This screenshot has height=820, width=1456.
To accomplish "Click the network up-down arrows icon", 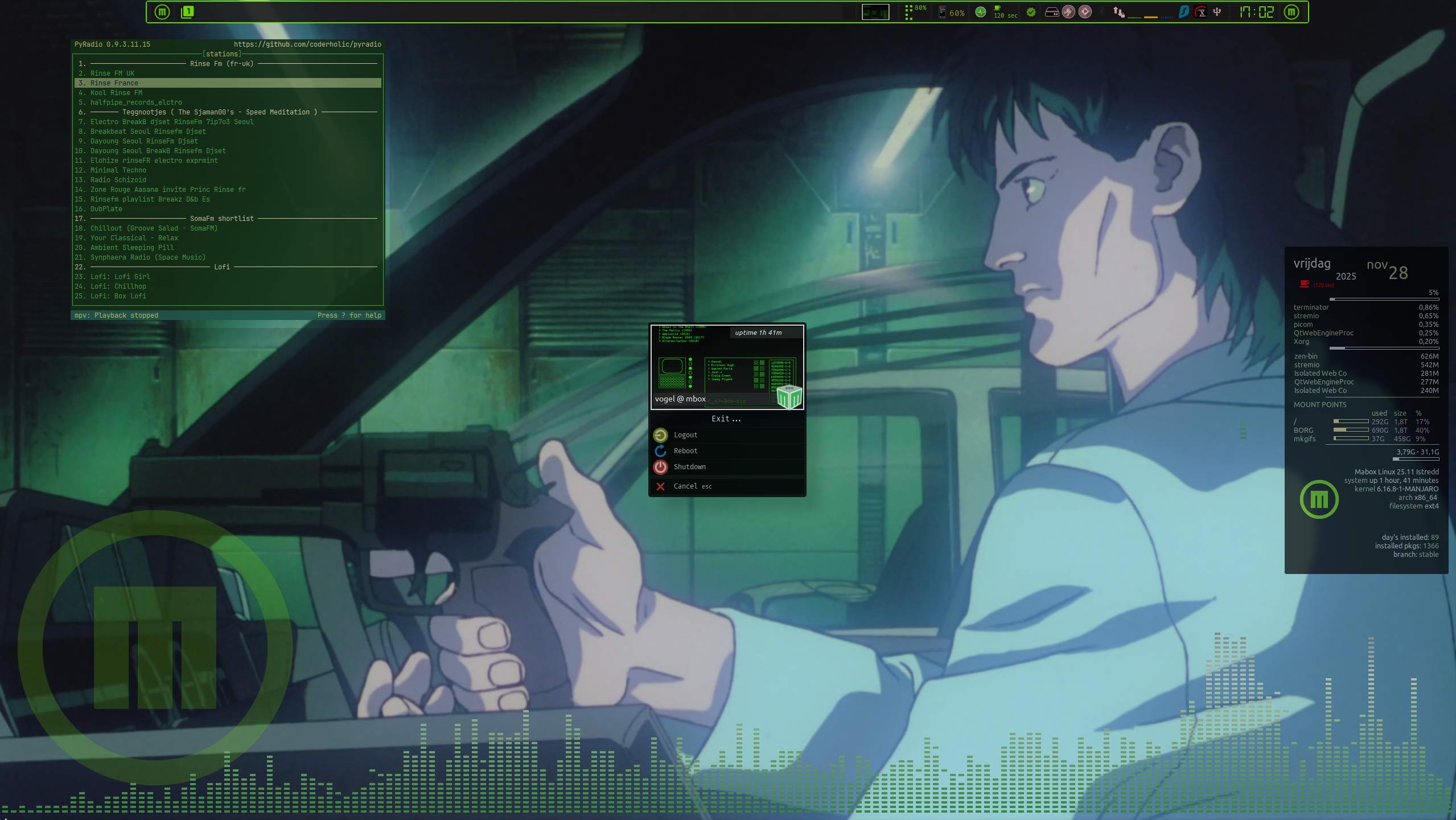I will 1118,12.
